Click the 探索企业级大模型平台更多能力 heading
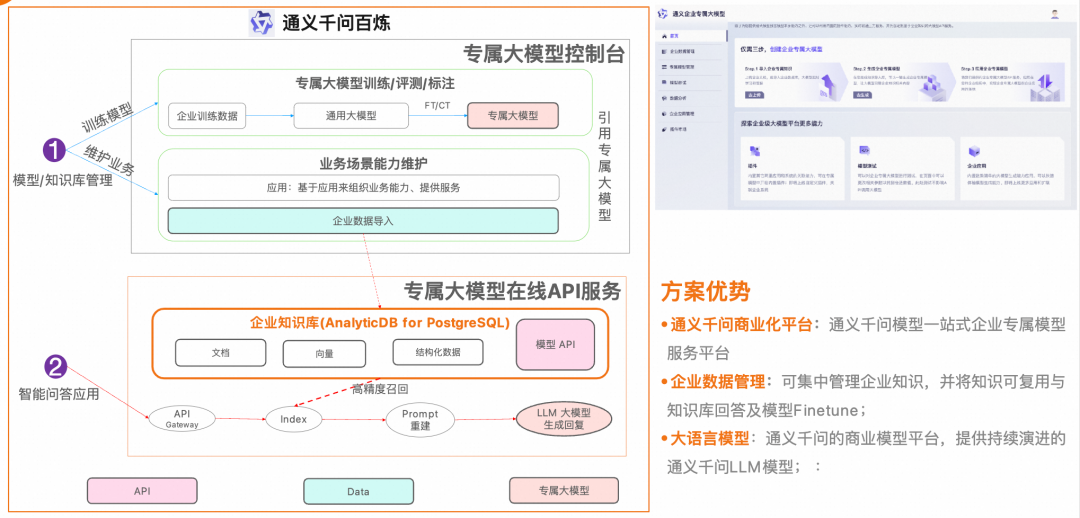The width and height of the screenshot is (1080, 518). click(782, 123)
